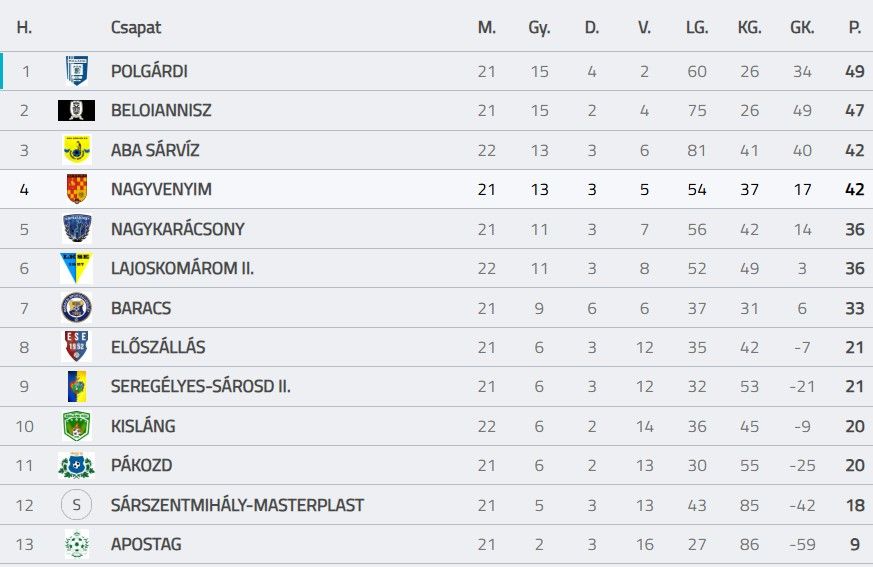This screenshot has width=873, height=567.
Task: Click the Beloiannisz black team logo
Action: pos(76,110)
